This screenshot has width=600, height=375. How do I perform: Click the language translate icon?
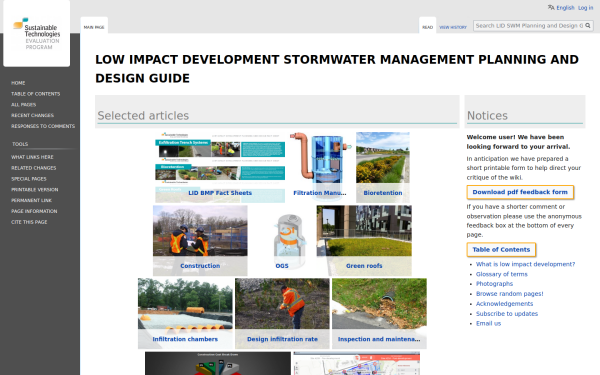click(x=551, y=8)
